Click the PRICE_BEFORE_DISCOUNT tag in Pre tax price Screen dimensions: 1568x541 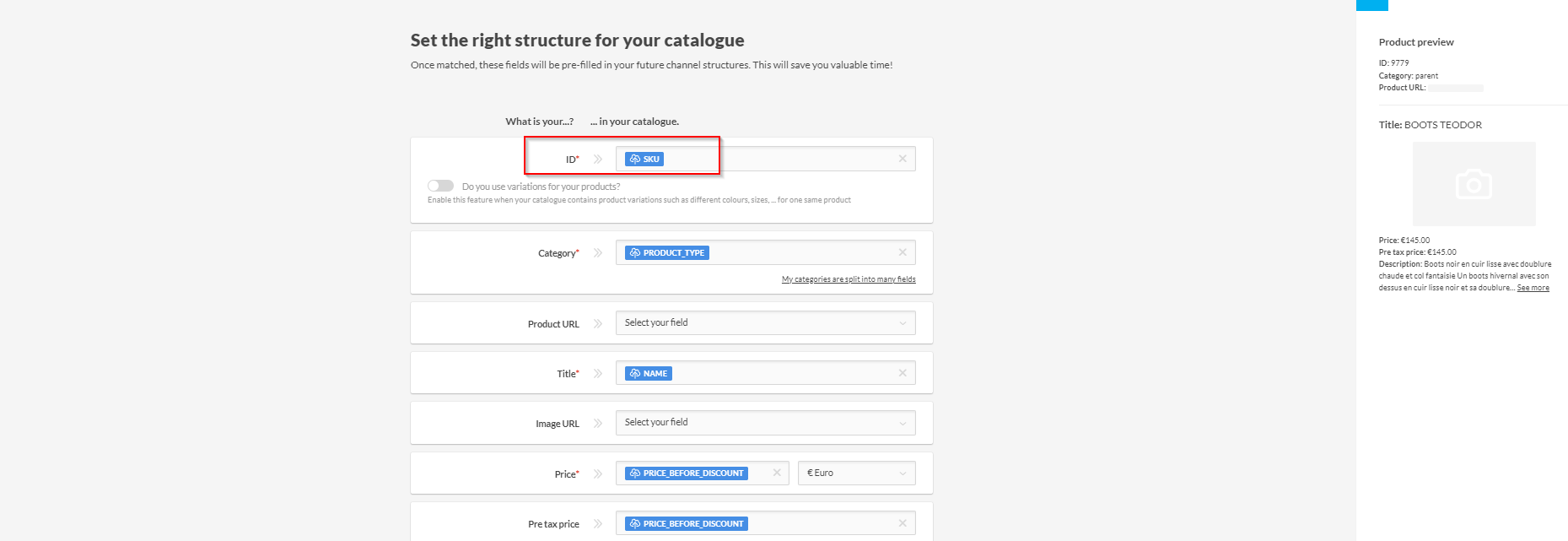point(686,523)
